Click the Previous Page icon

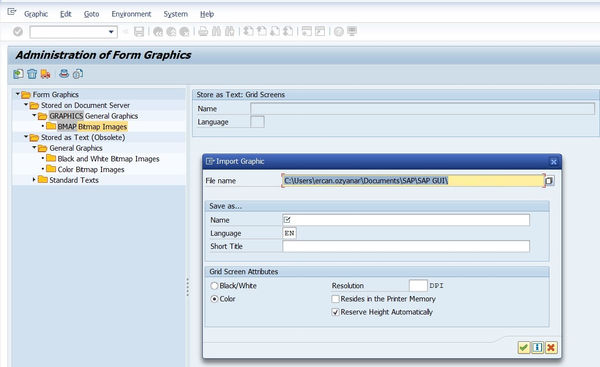[x=262, y=32]
